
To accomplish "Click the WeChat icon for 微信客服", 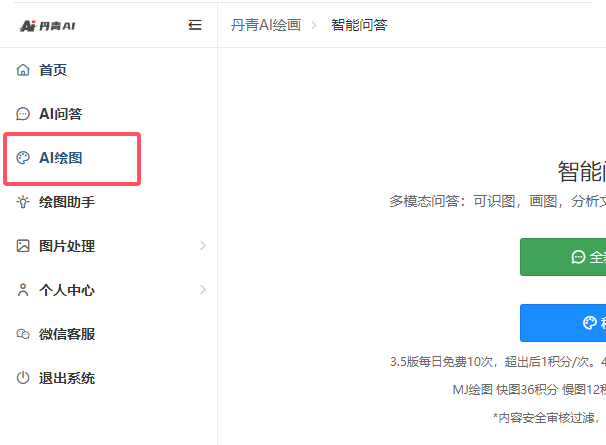I will tap(23, 334).
